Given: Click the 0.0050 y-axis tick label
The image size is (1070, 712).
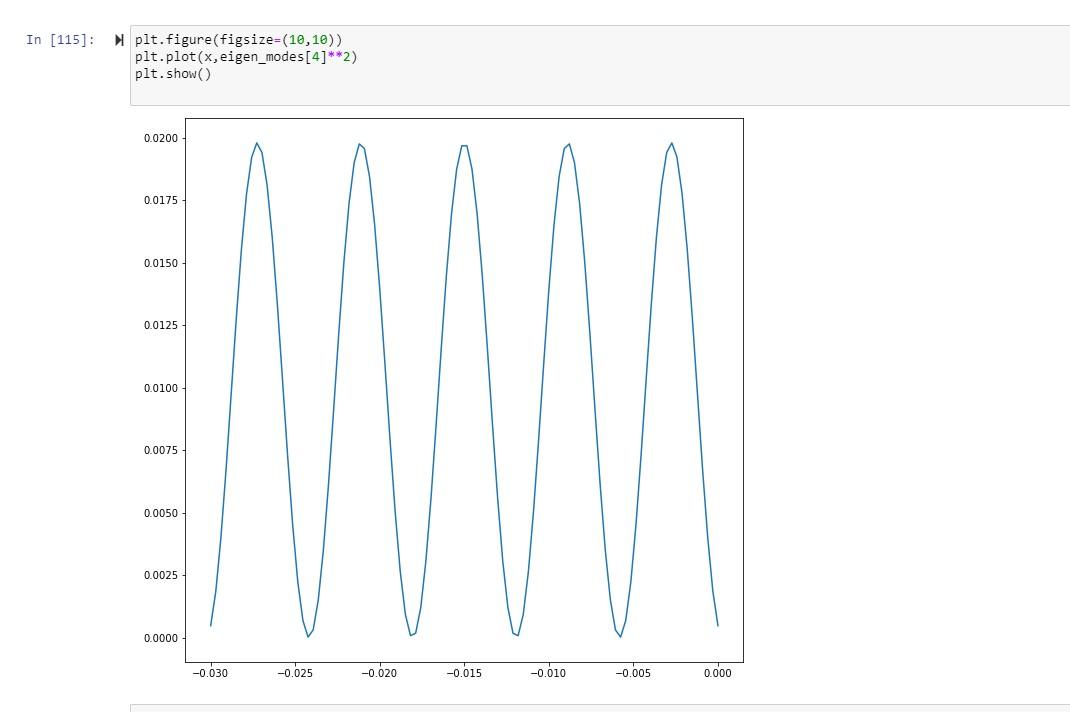Looking at the screenshot, I should tap(161, 513).
